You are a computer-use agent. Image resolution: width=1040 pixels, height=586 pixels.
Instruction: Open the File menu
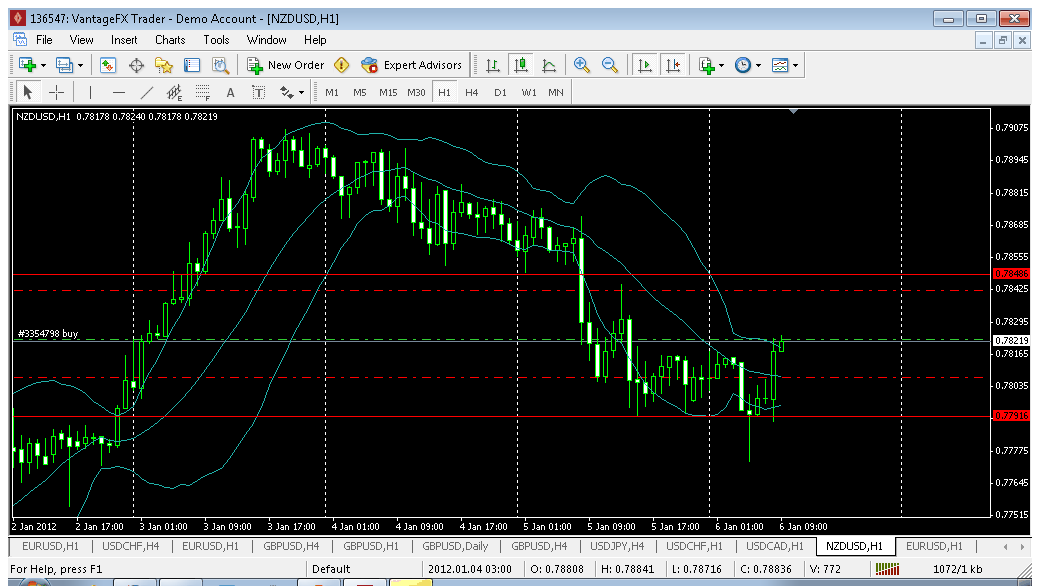[44, 40]
